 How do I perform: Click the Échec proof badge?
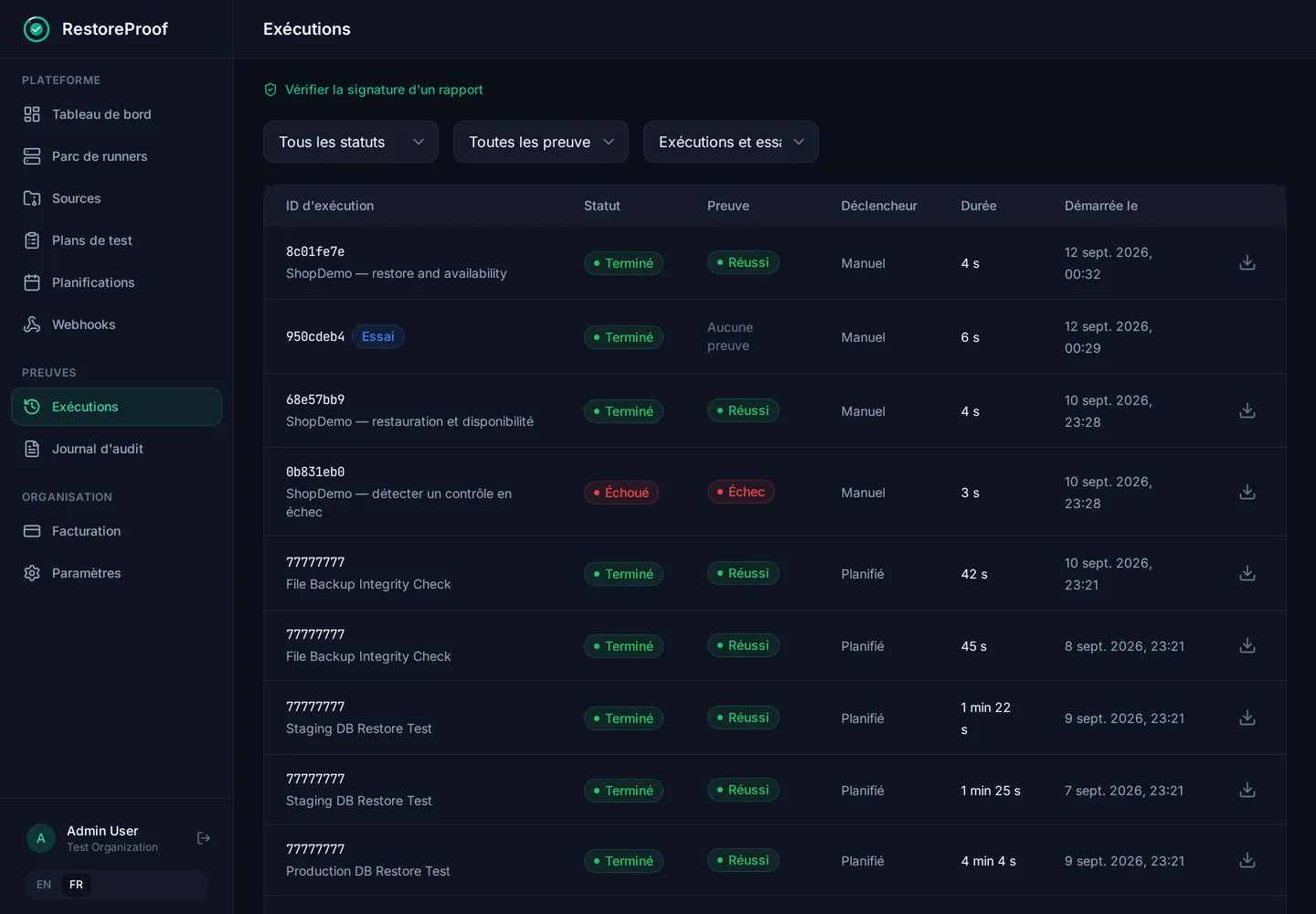pyautogui.click(x=741, y=492)
